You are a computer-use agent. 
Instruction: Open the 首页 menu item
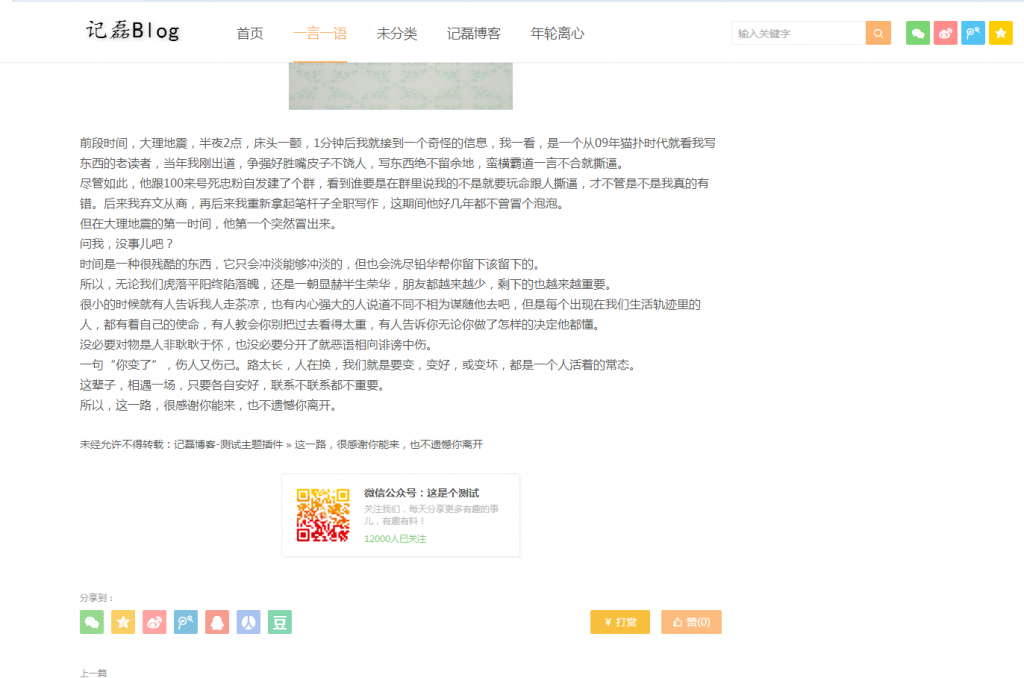[x=249, y=33]
